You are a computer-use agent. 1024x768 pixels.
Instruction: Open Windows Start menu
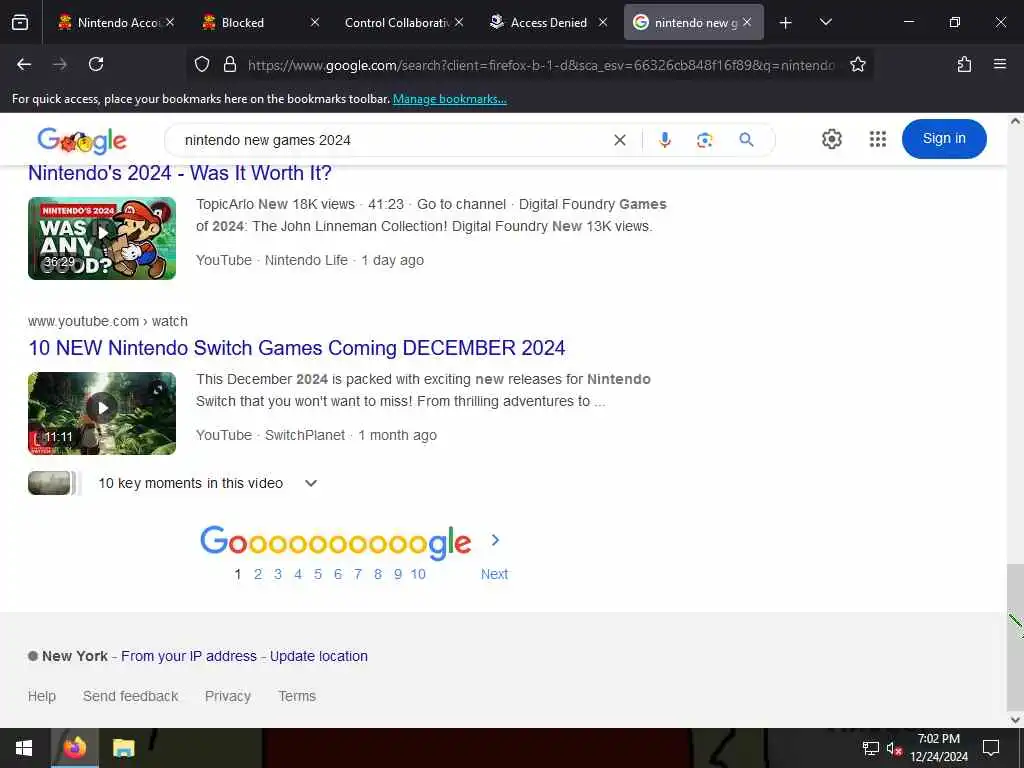(x=24, y=748)
